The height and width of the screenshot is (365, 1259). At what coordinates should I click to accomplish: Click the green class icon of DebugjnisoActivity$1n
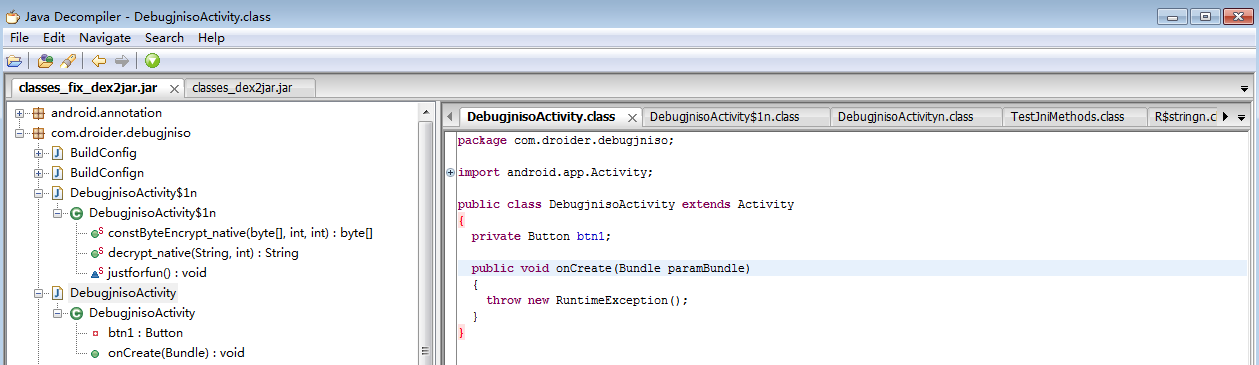pos(76,213)
